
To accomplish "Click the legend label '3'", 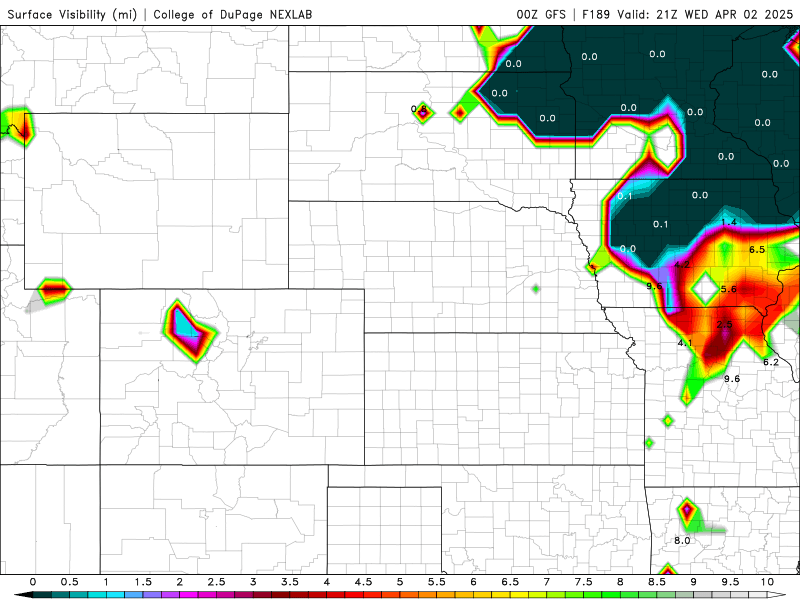I will [253, 582].
